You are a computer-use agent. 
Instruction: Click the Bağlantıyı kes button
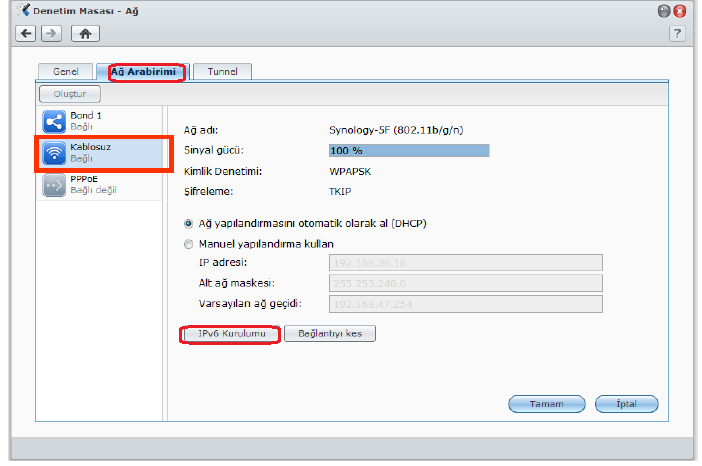pyautogui.click(x=330, y=334)
